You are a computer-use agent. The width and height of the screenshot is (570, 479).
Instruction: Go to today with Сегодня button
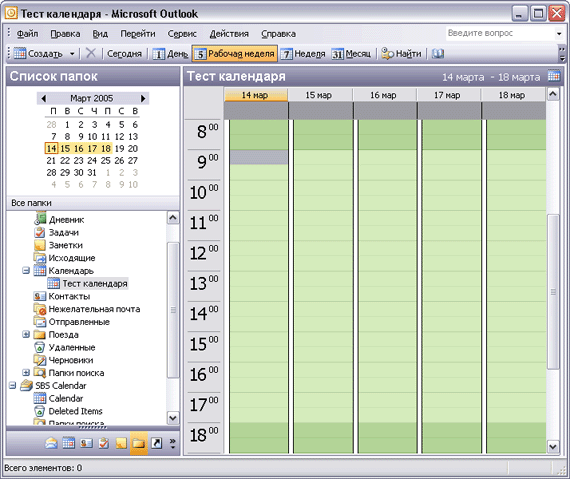[x=124, y=54]
